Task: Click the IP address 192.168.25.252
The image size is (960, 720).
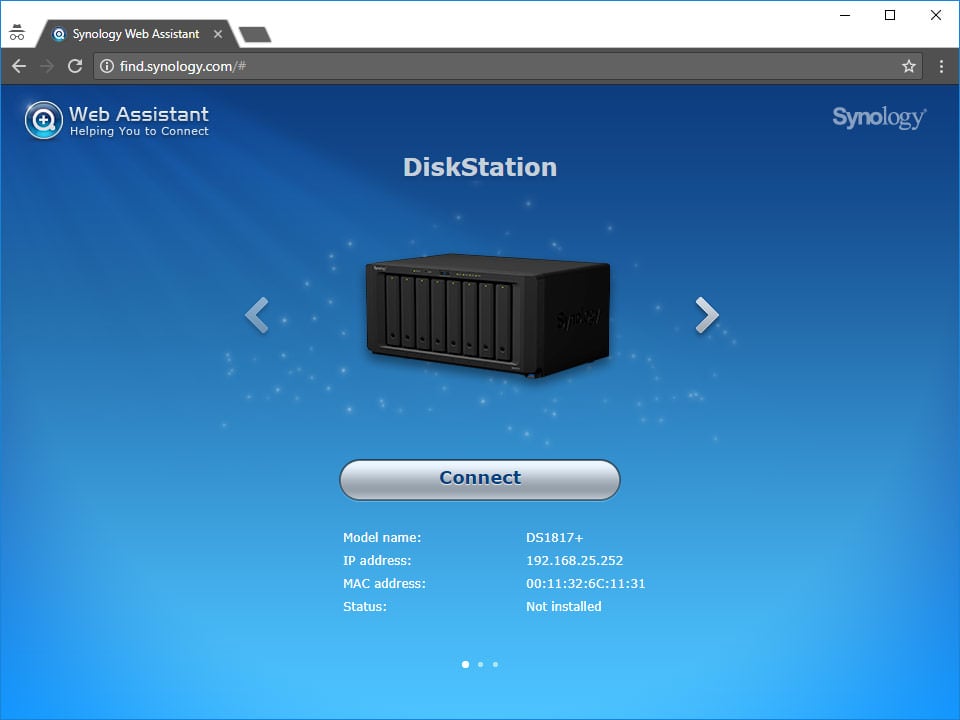Action: pos(574,561)
